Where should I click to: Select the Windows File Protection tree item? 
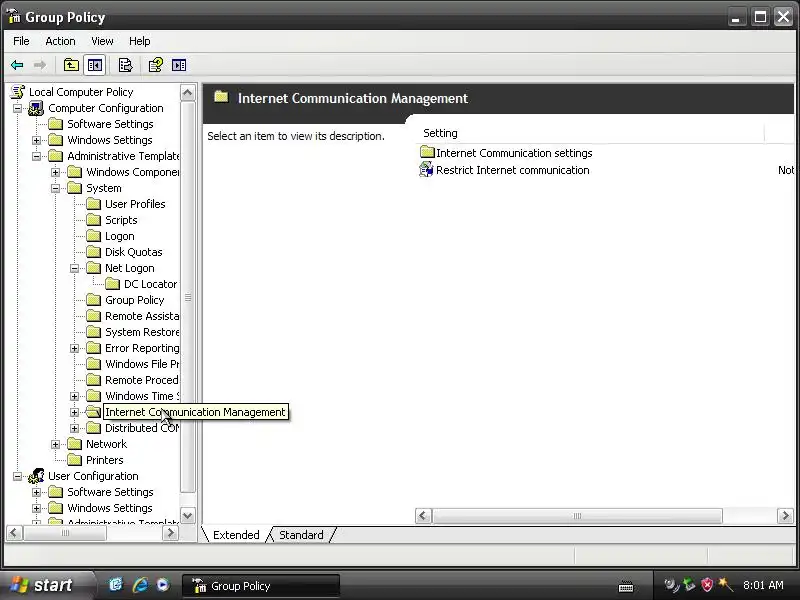coord(141,364)
